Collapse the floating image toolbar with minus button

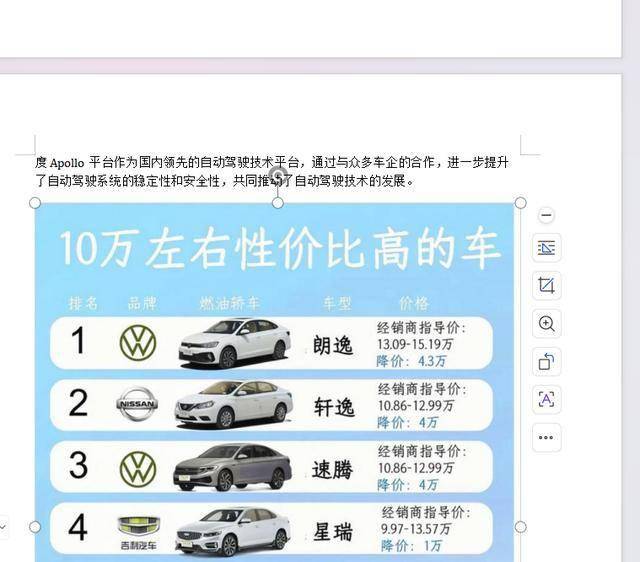pos(547,215)
